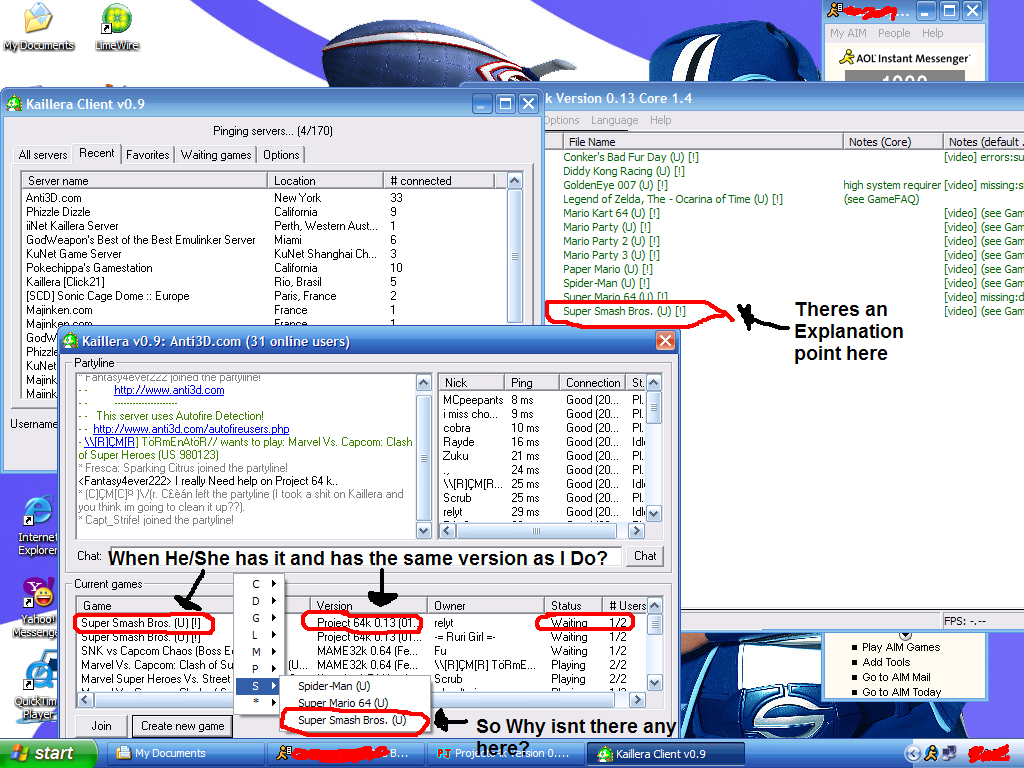Open the Internet Explorer desktop shortcut
The height and width of the screenshot is (768, 1024).
click(x=37, y=526)
